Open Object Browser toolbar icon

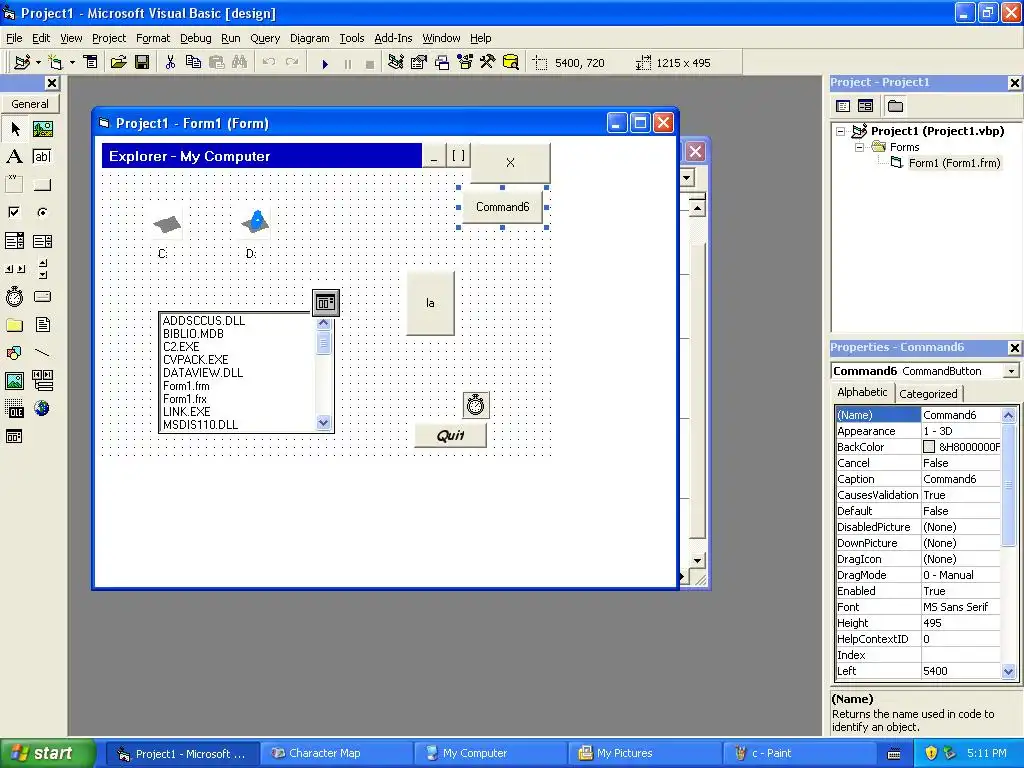click(x=465, y=63)
